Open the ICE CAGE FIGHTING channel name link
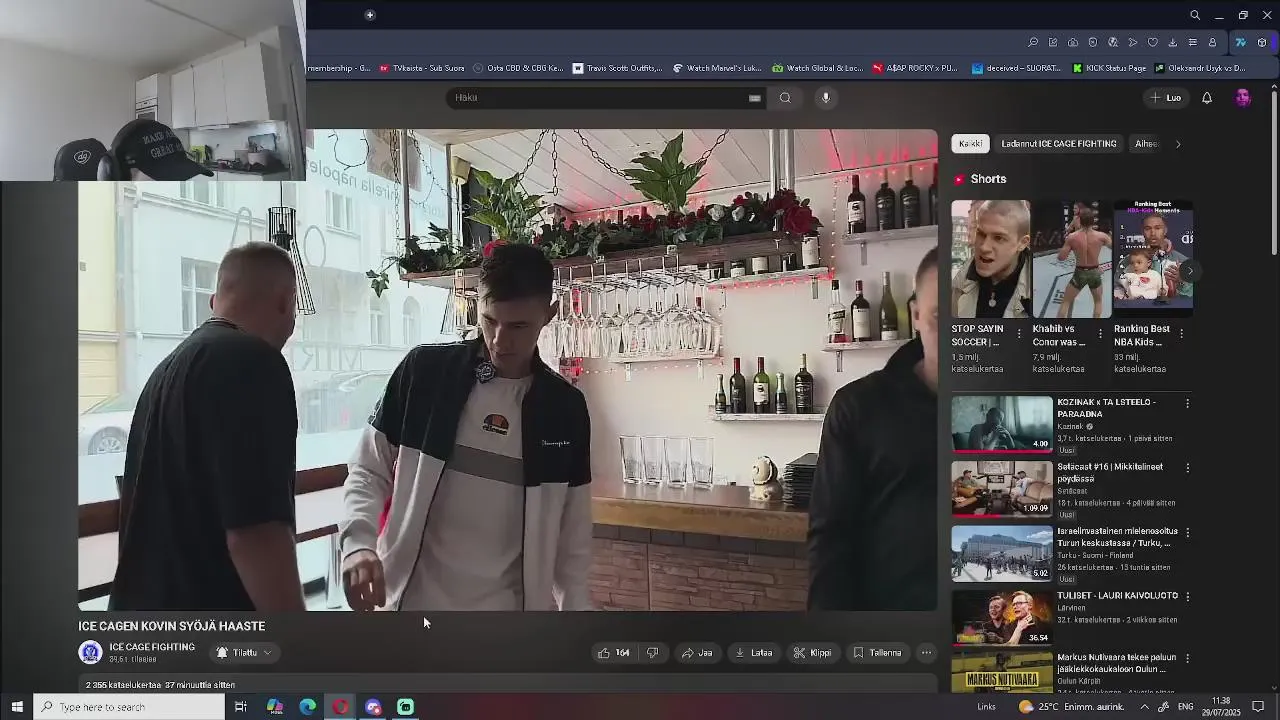The height and width of the screenshot is (720, 1280). pos(152,647)
